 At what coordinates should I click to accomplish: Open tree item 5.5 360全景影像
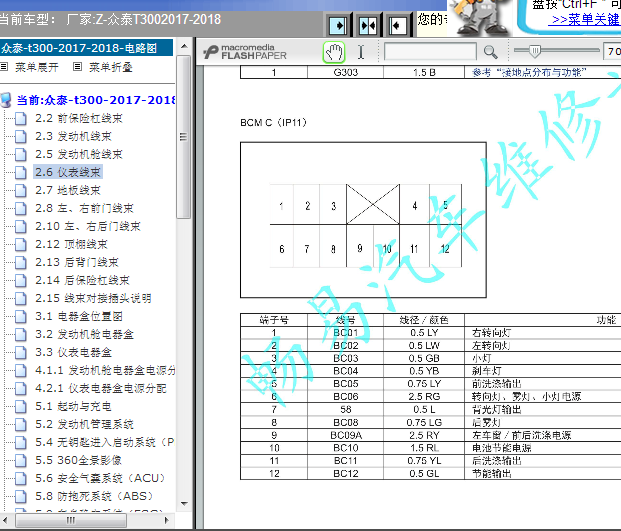pos(78,461)
